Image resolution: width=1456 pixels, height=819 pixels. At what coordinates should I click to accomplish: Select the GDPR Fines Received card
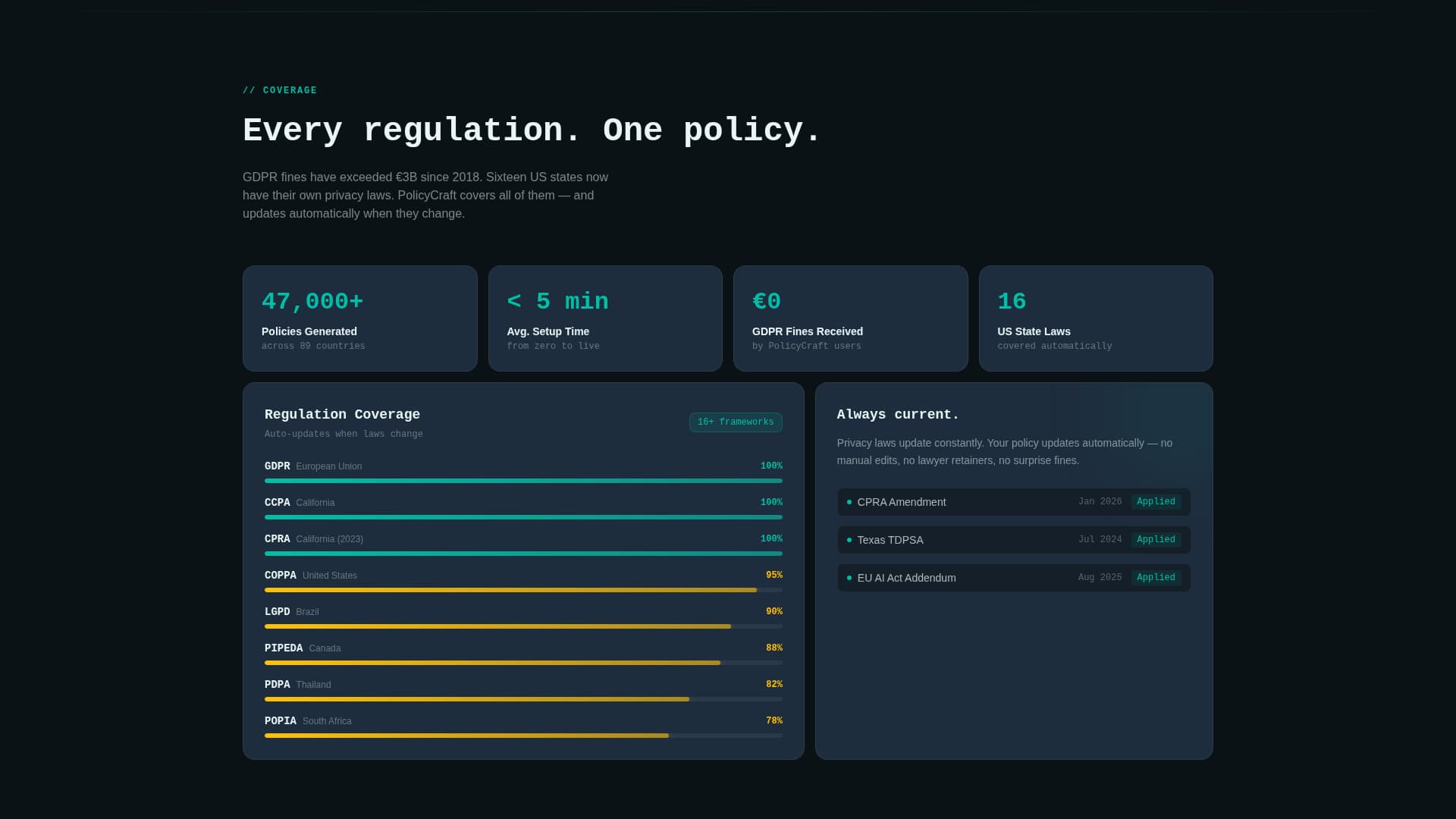(851, 318)
